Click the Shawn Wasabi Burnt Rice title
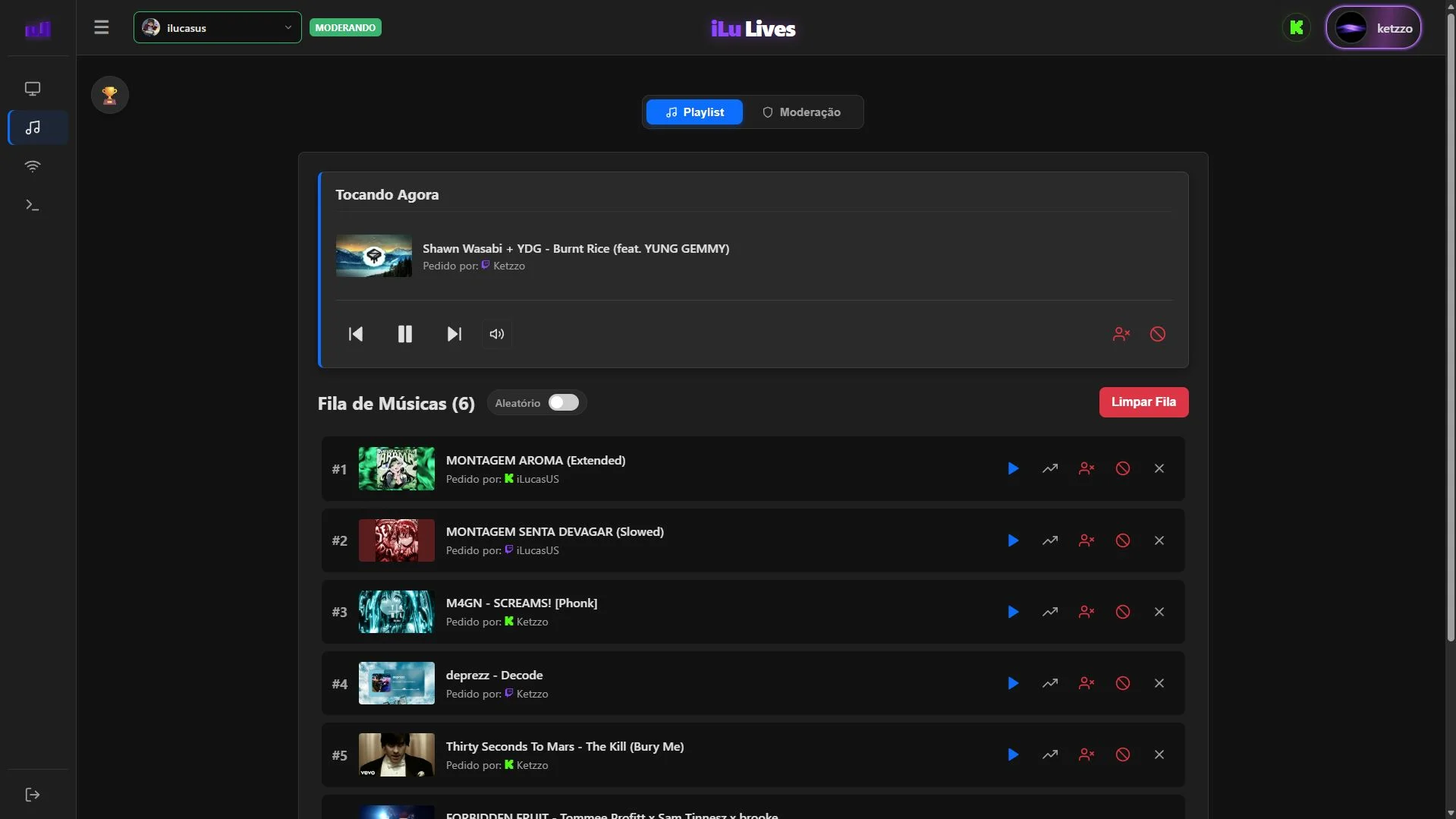The width and height of the screenshot is (1456, 819). [x=576, y=248]
